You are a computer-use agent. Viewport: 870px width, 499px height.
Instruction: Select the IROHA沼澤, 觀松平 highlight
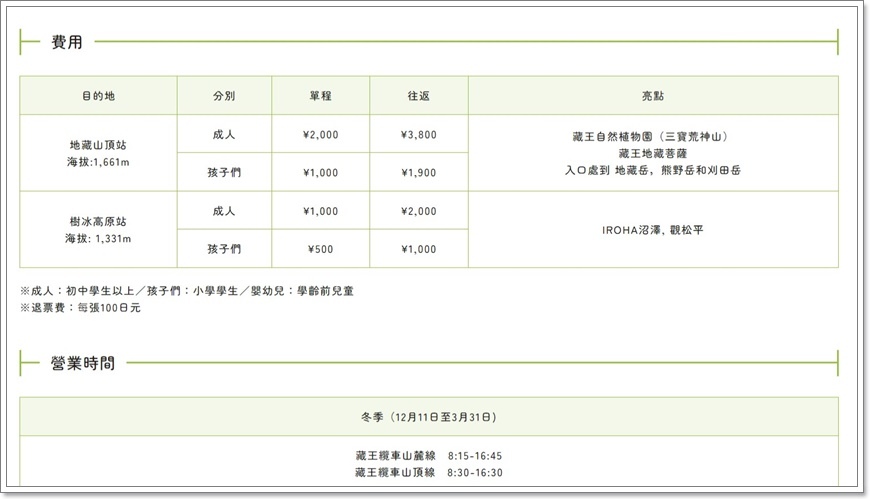653,230
